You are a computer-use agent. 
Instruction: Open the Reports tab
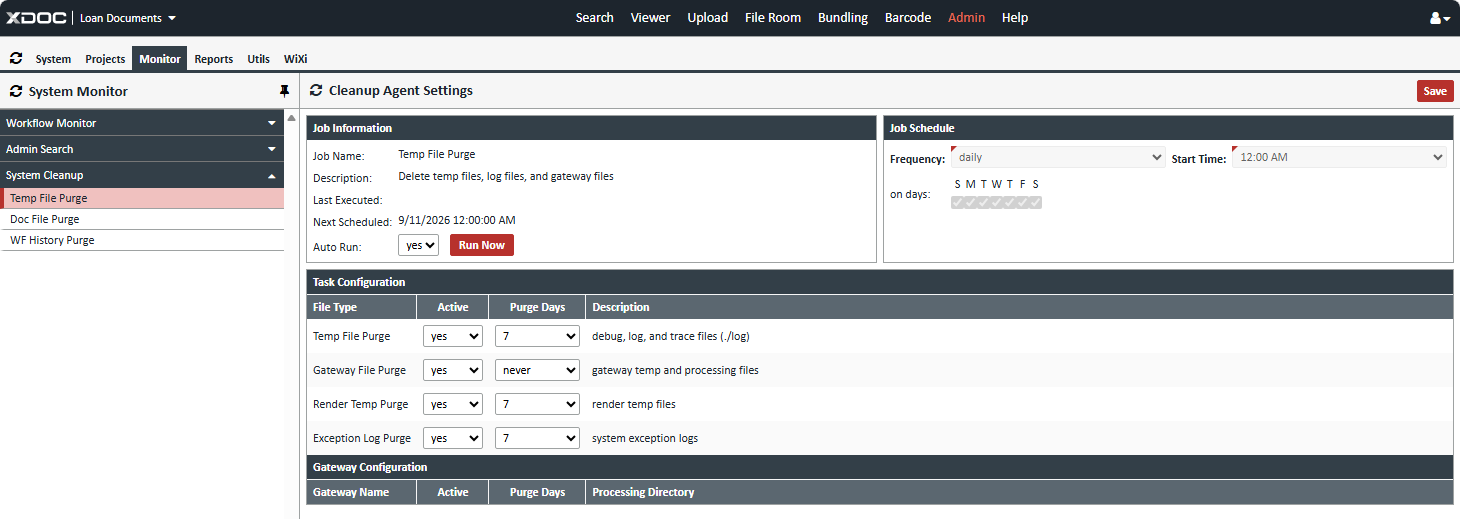click(x=214, y=59)
